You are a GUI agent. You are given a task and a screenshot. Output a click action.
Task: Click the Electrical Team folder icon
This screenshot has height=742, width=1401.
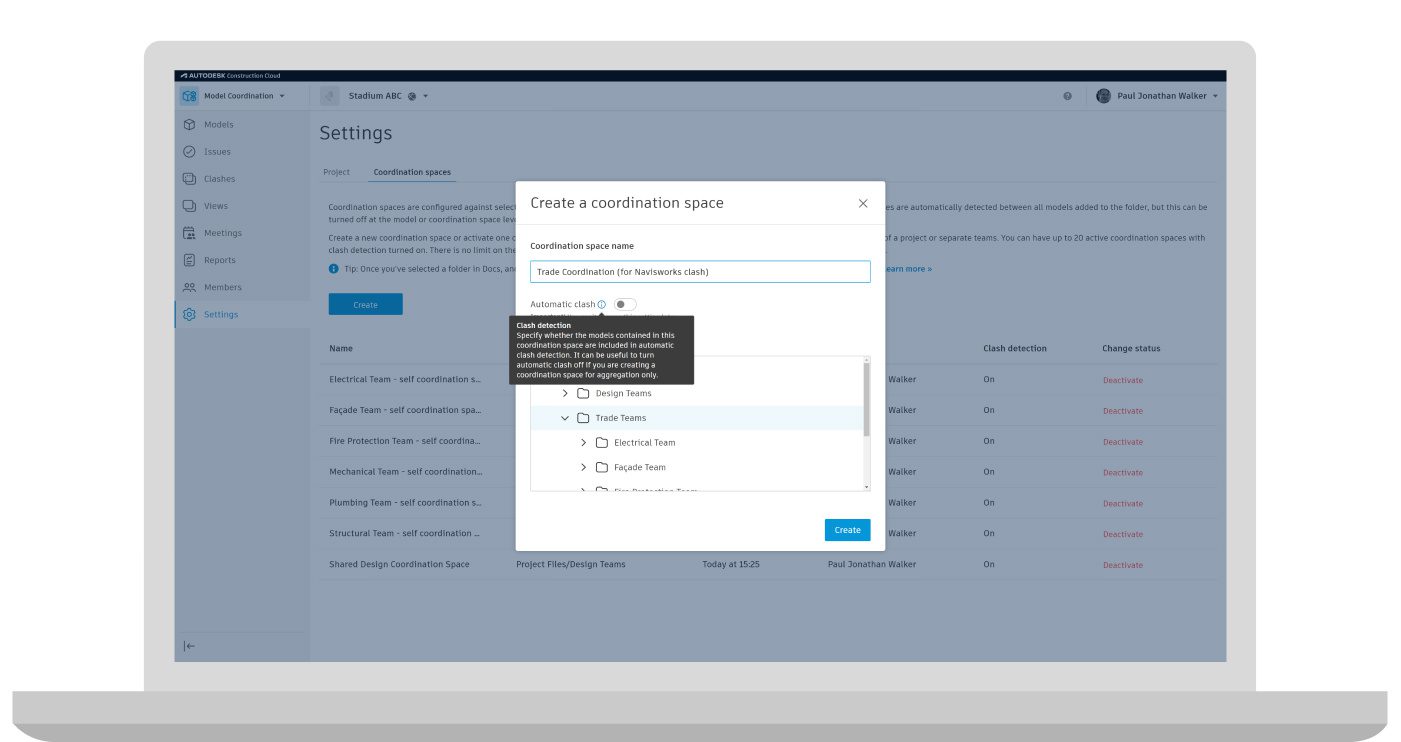602,442
